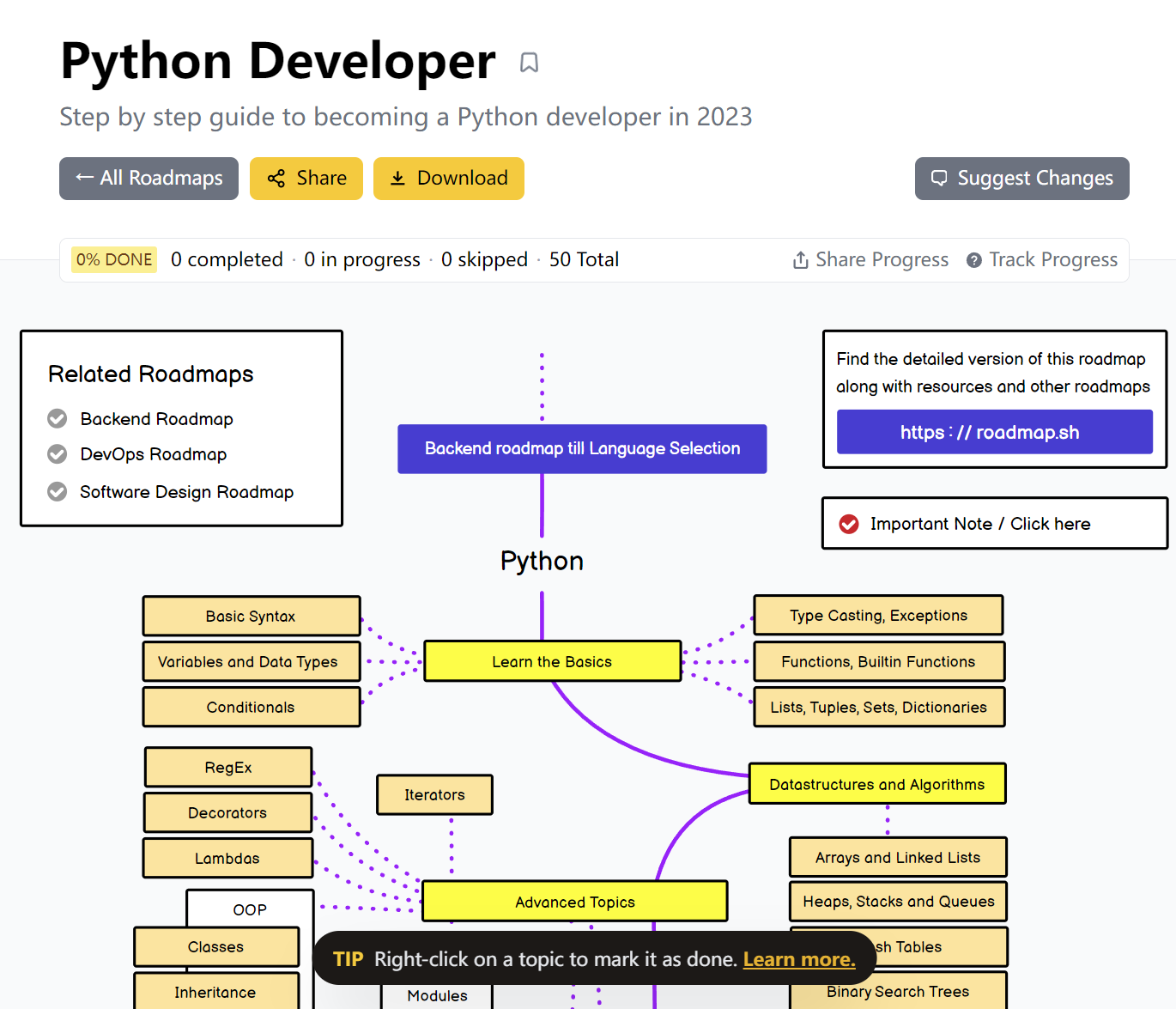Toggle the DevOps Roadmap check circle
The width and height of the screenshot is (1176, 1009).
pyautogui.click(x=58, y=454)
